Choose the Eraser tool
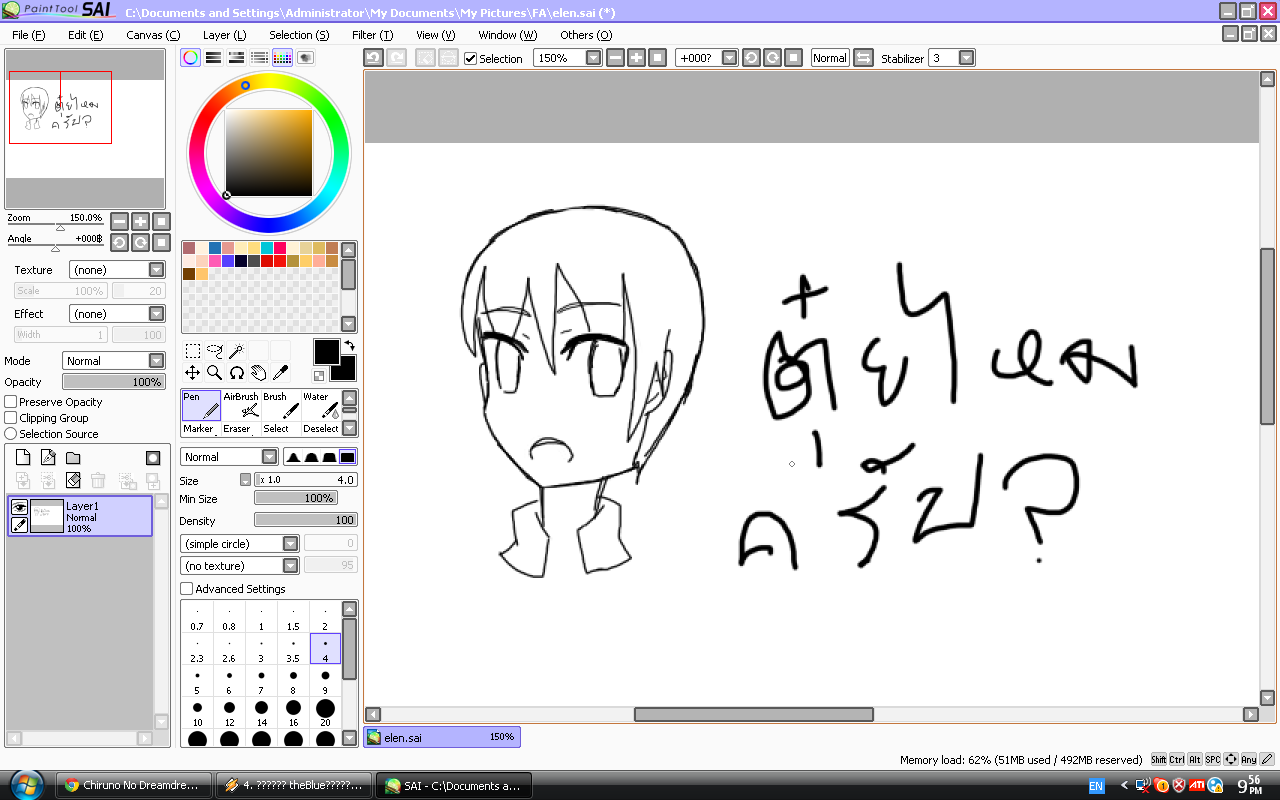 [241, 429]
